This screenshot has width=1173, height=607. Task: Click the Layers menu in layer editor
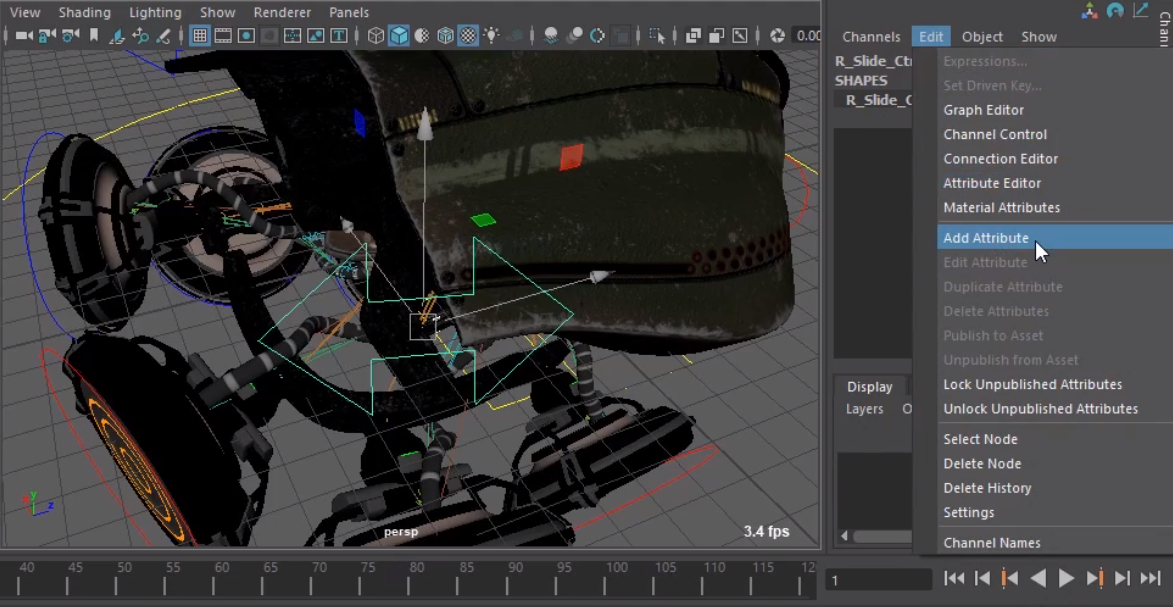[x=864, y=409]
